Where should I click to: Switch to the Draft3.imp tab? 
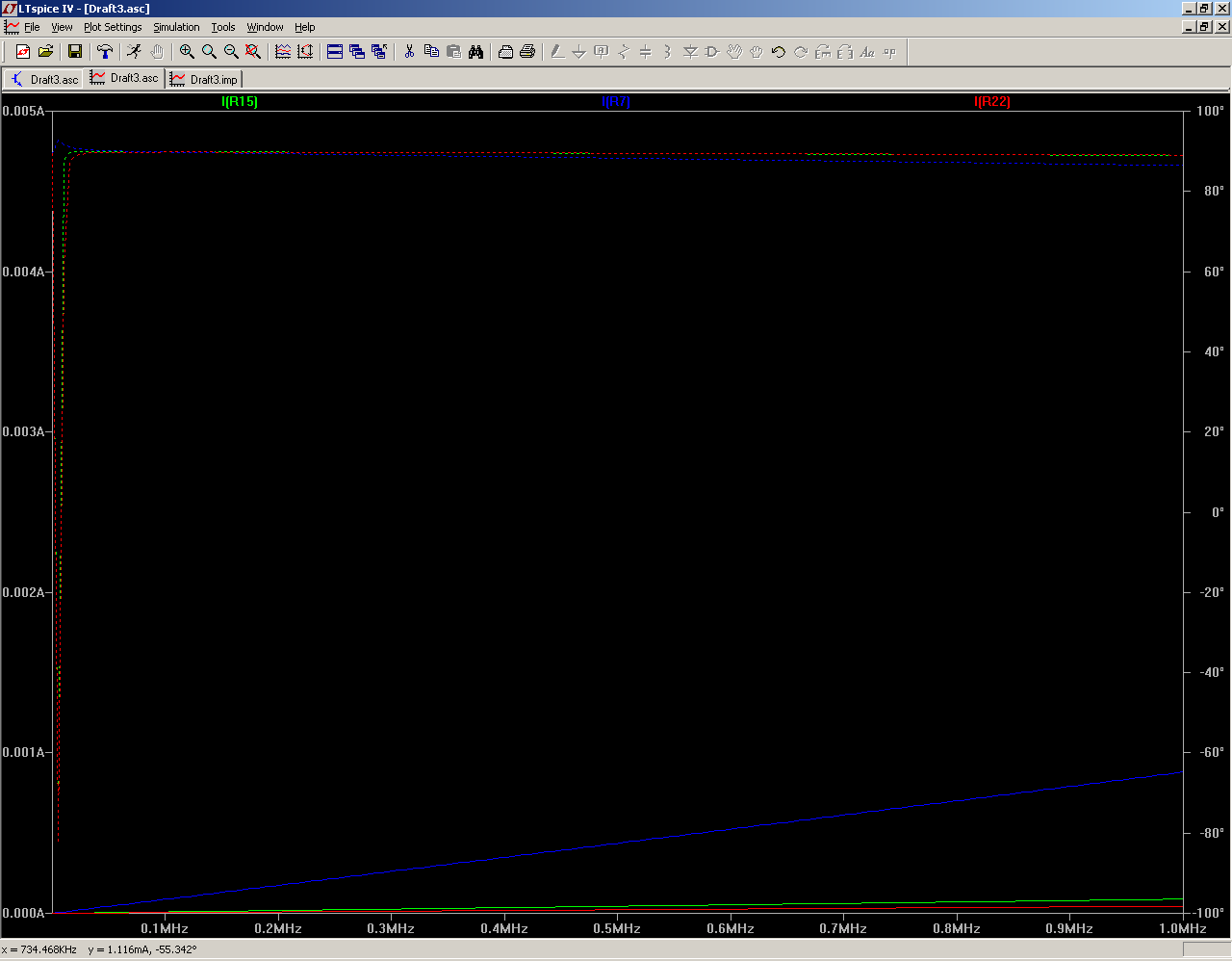click(x=204, y=79)
